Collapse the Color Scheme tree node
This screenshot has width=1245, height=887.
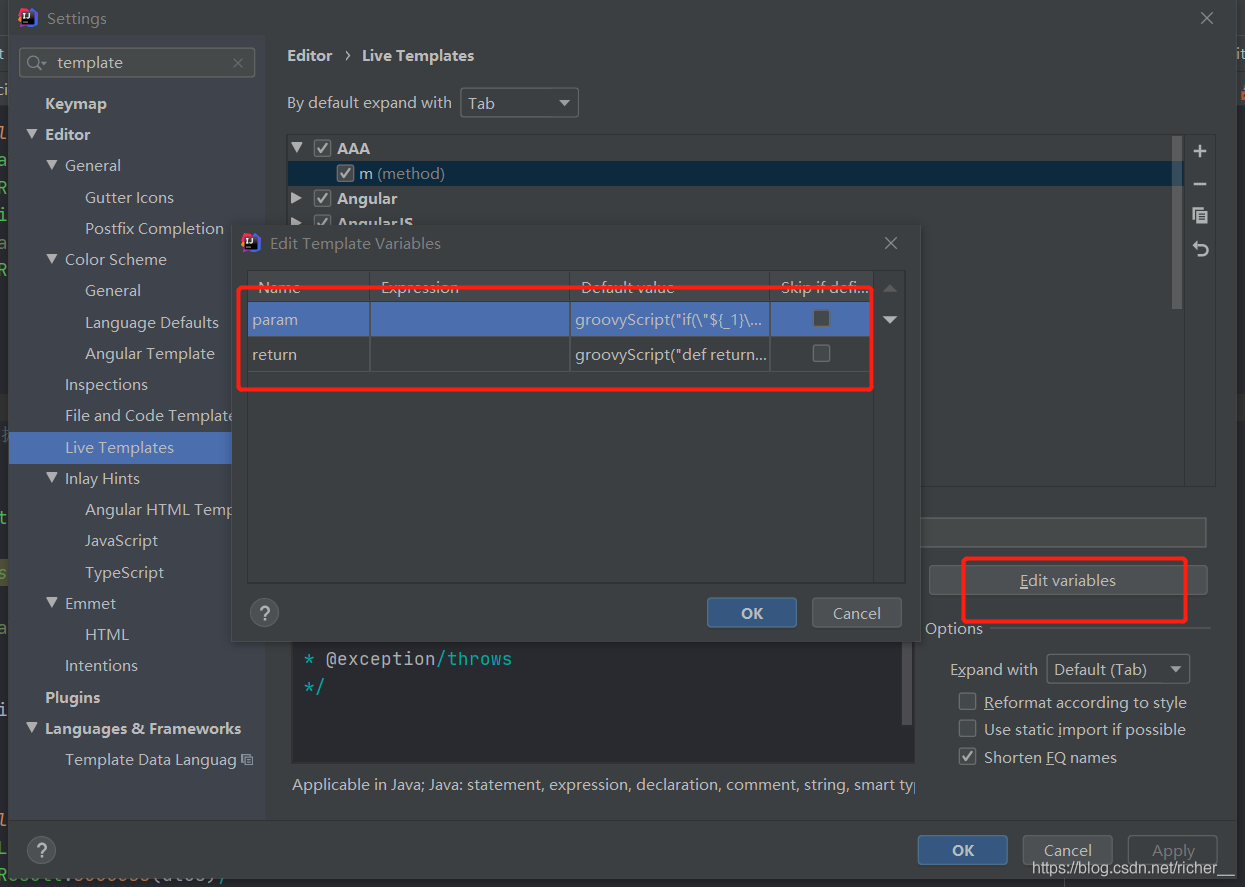(x=52, y=259)
